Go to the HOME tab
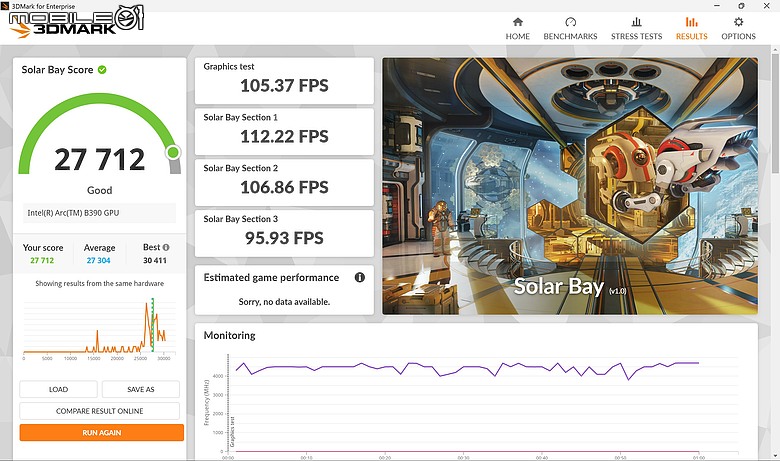The height and width of the screenshot is (461, 780). click(x=517, y=29)
